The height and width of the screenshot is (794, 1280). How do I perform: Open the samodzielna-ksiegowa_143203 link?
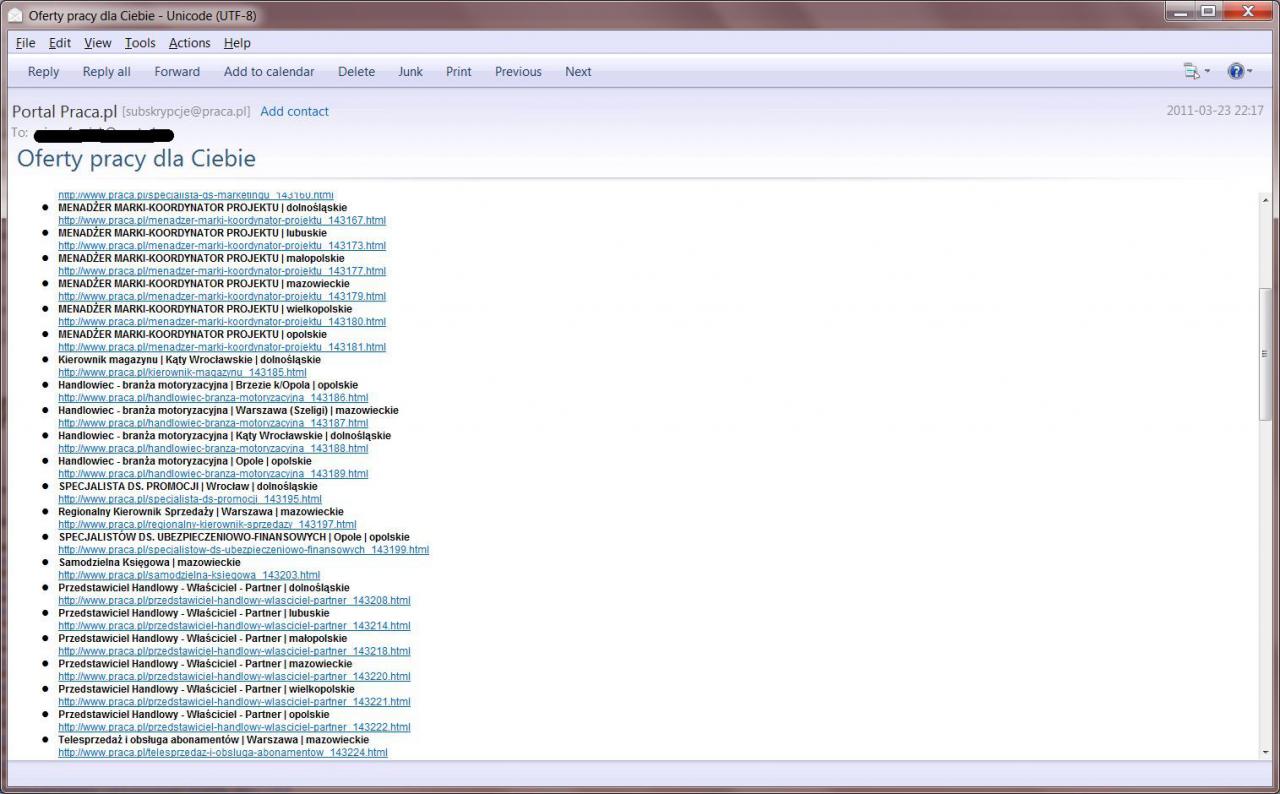coord(189,575)
